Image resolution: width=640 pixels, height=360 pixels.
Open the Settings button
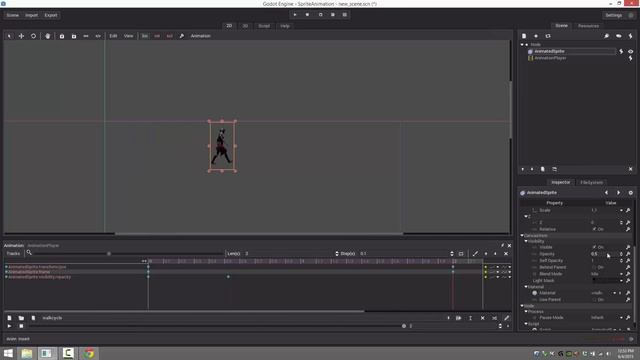614,15
